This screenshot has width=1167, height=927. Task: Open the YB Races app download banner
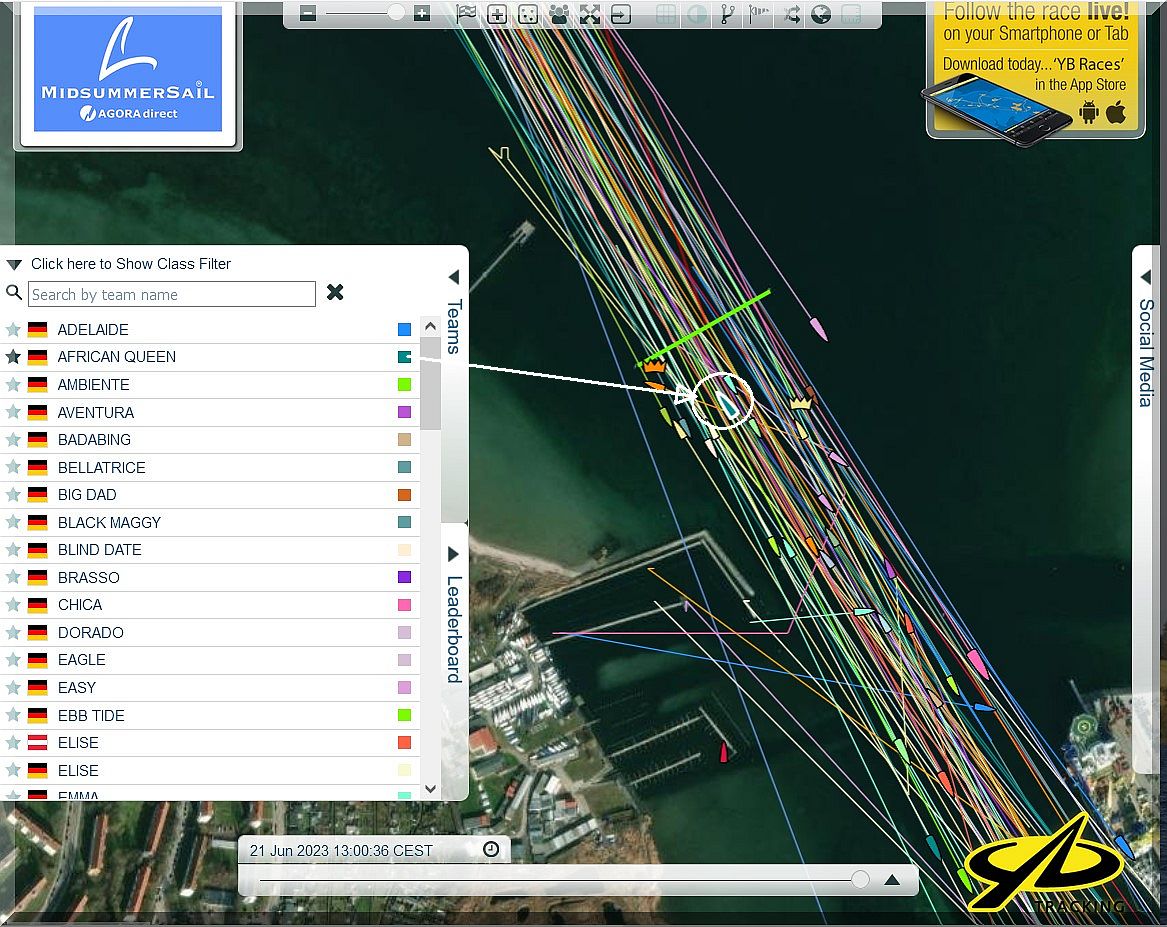(1034, 66)
